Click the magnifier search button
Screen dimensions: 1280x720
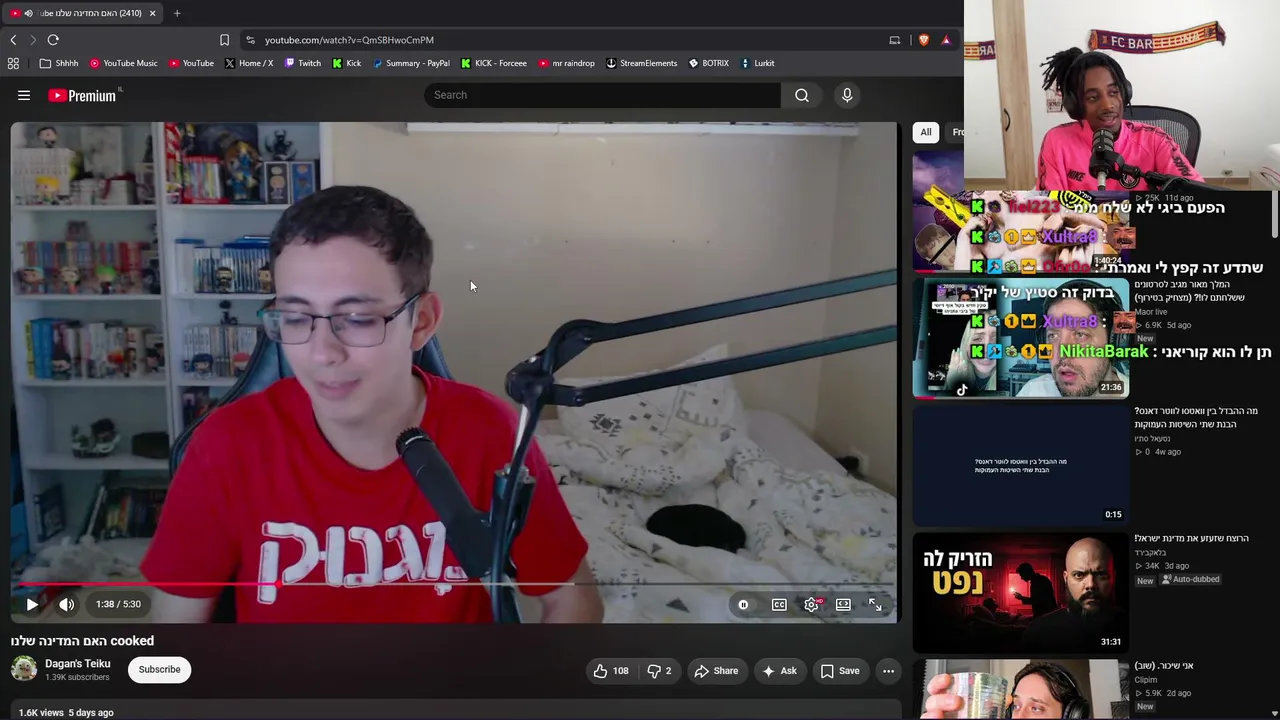(802, 95)
